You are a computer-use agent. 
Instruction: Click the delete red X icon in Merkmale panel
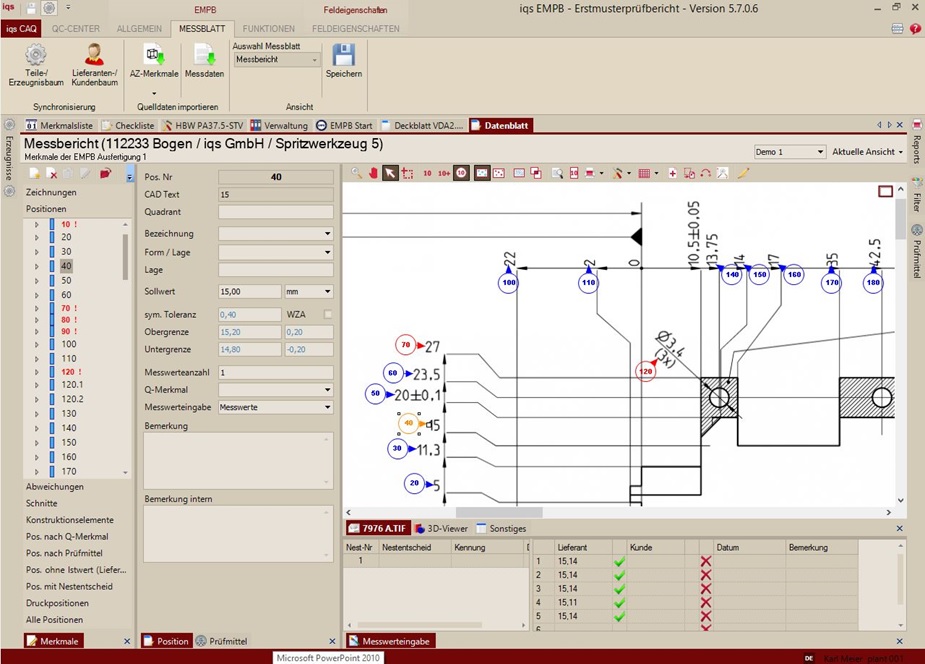52,173
